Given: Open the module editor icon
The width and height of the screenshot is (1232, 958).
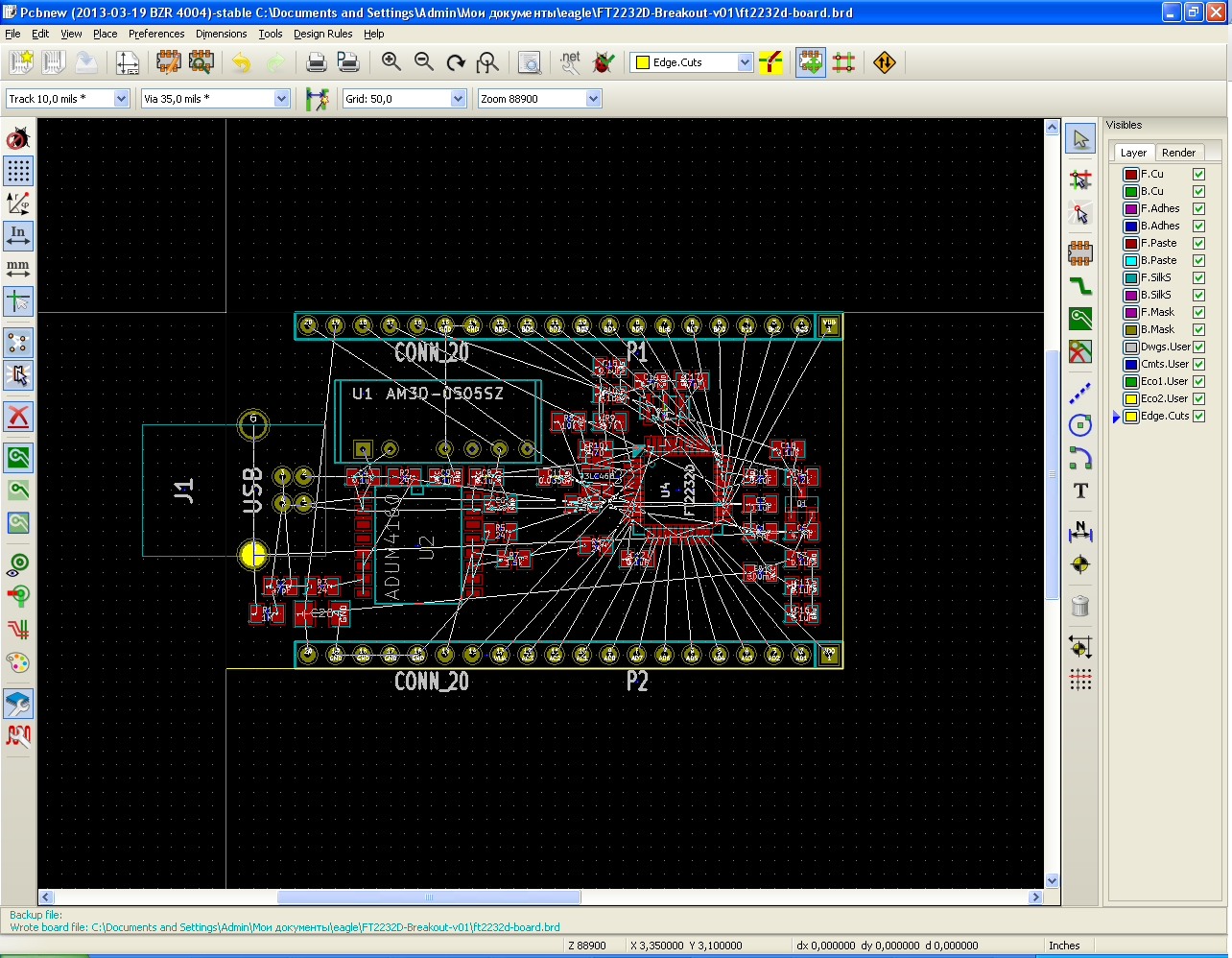Looking at the screenshot, I should 169,62.
